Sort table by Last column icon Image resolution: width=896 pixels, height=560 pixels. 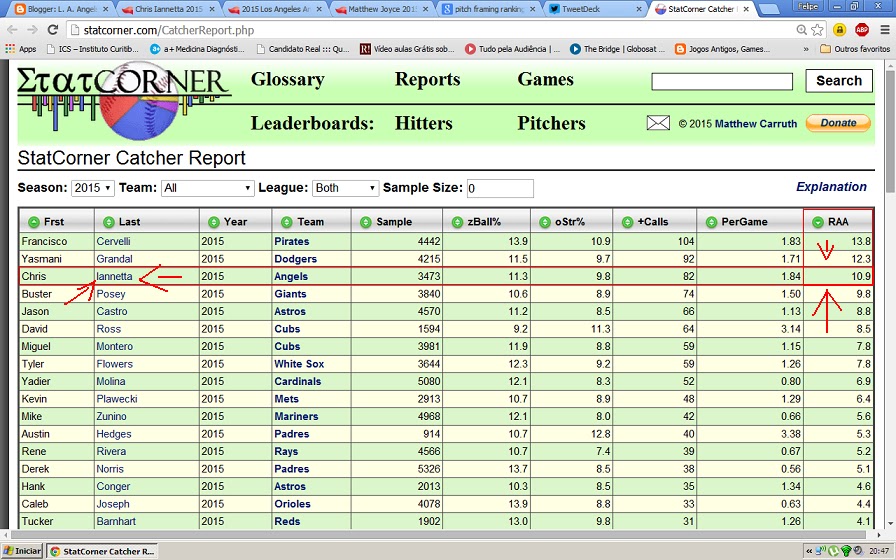(109, 222)
